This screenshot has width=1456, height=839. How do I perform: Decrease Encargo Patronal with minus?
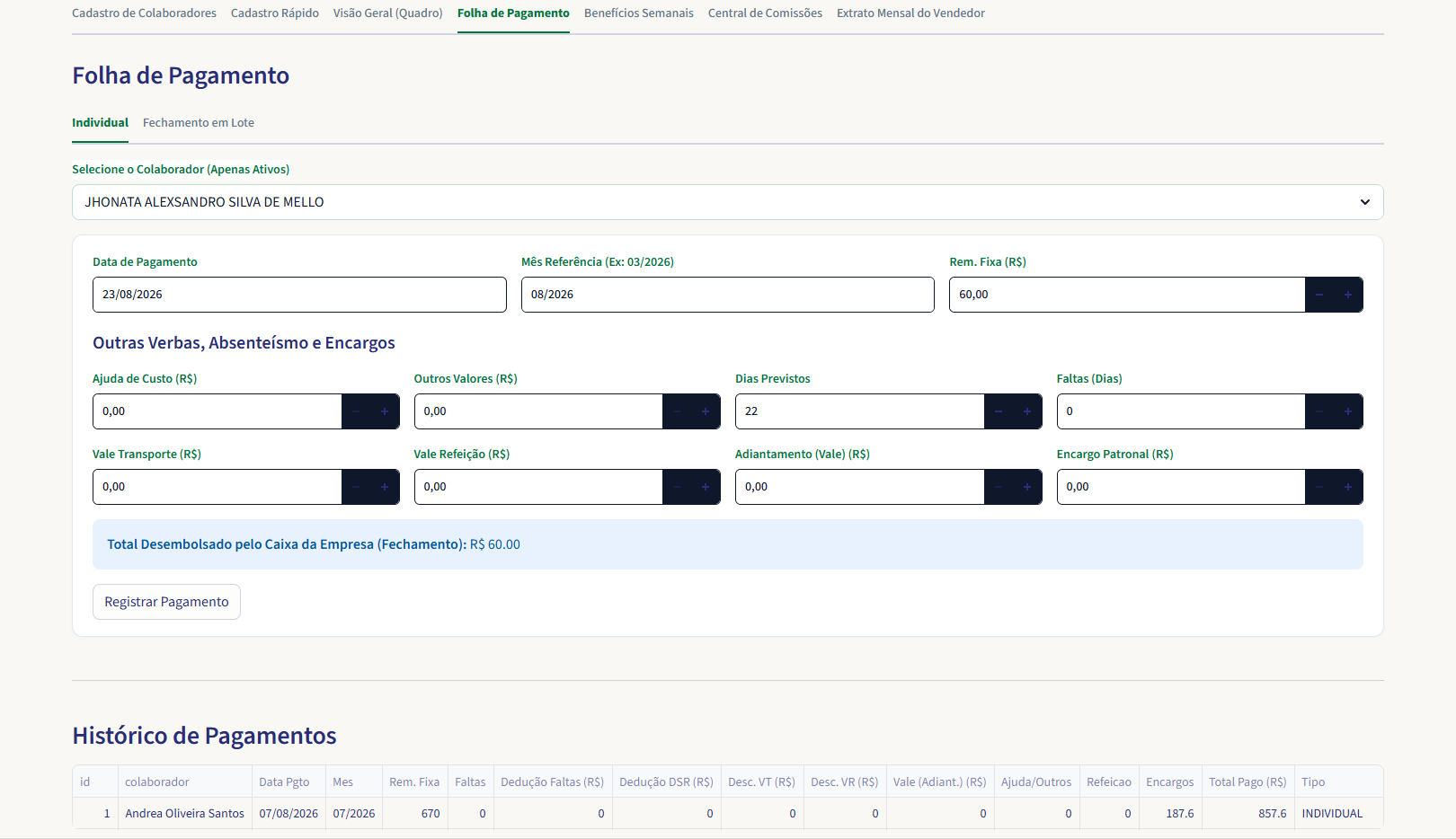click(1319, 487)
